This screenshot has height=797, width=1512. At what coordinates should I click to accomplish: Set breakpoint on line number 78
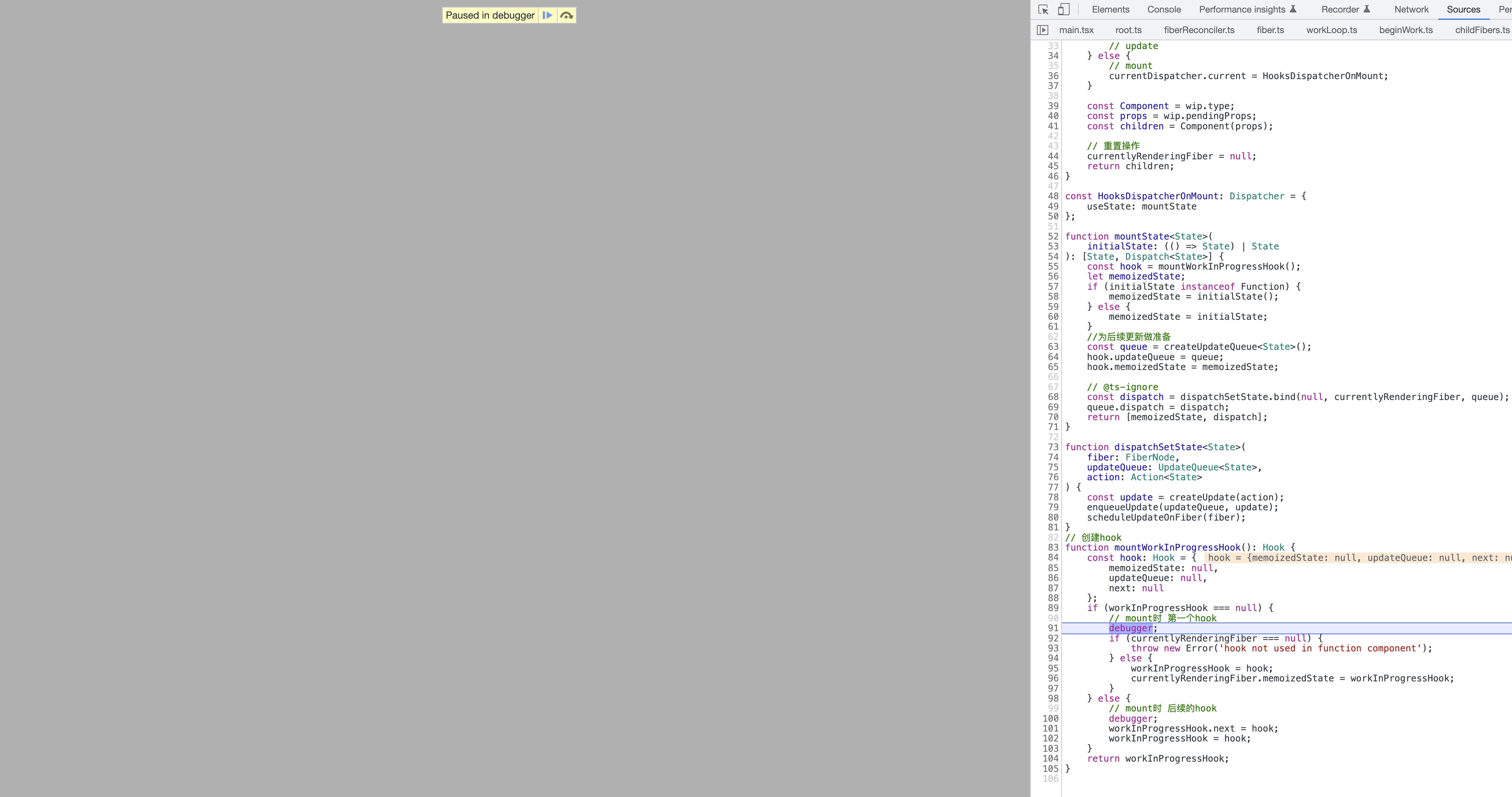pyautogui.click(x=1053, y=497)
